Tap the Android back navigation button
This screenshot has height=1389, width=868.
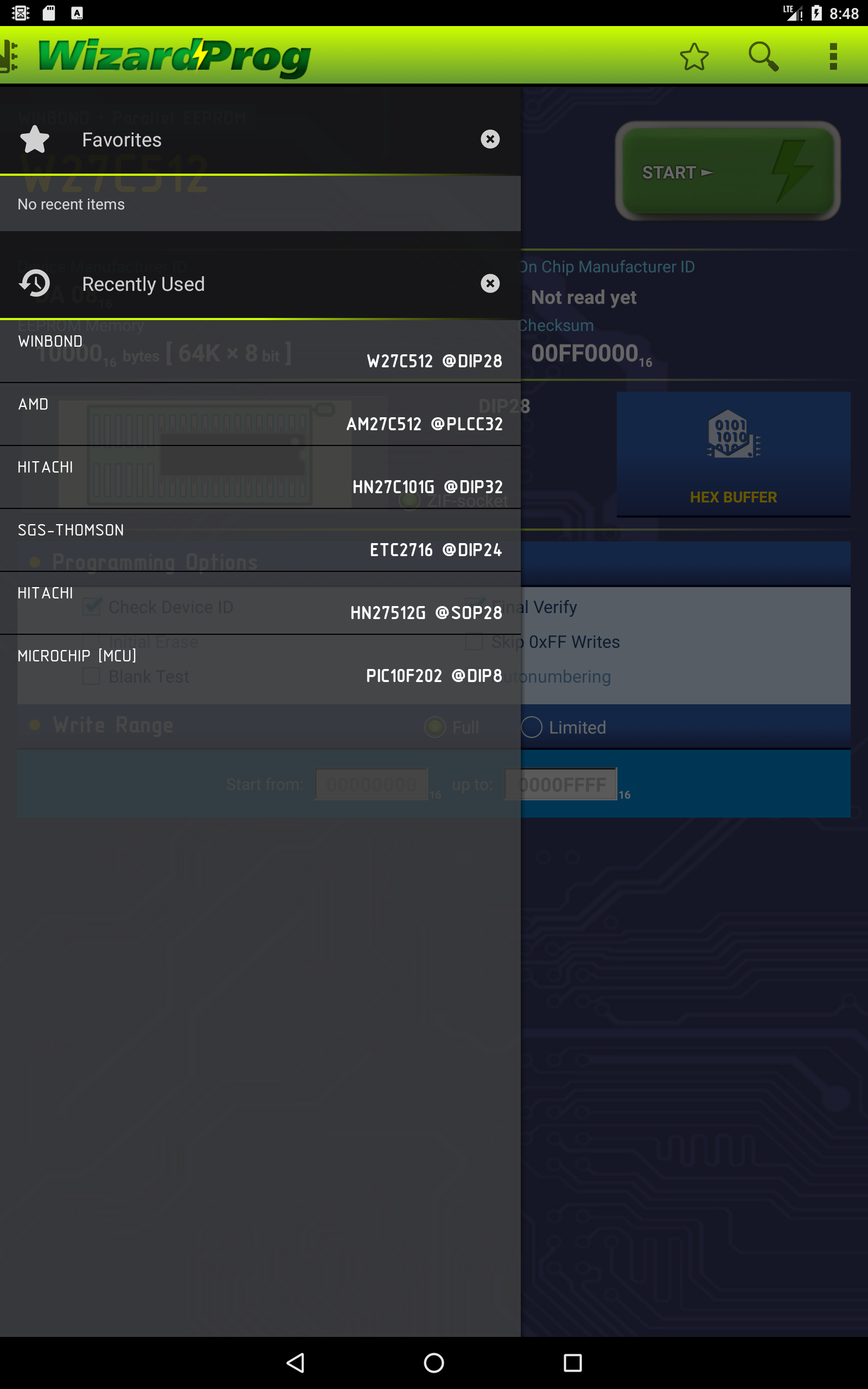[x=295, y=1362]
